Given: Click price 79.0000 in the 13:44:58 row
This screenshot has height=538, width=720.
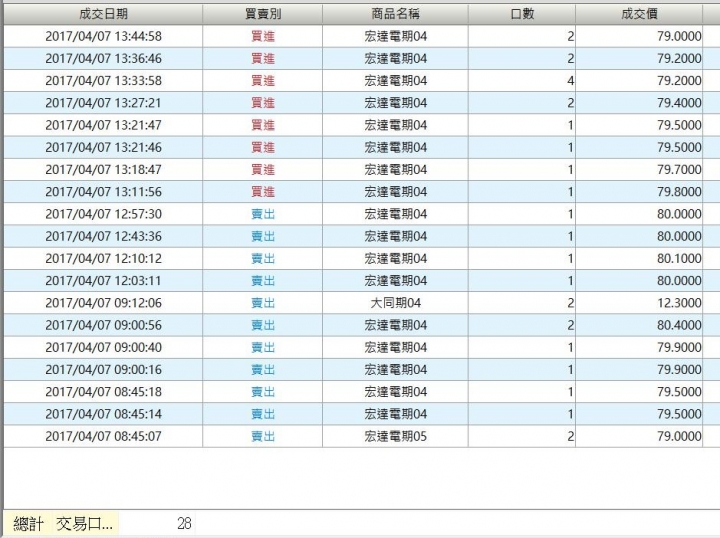Looking at the screenshot, I should point(679,36).
